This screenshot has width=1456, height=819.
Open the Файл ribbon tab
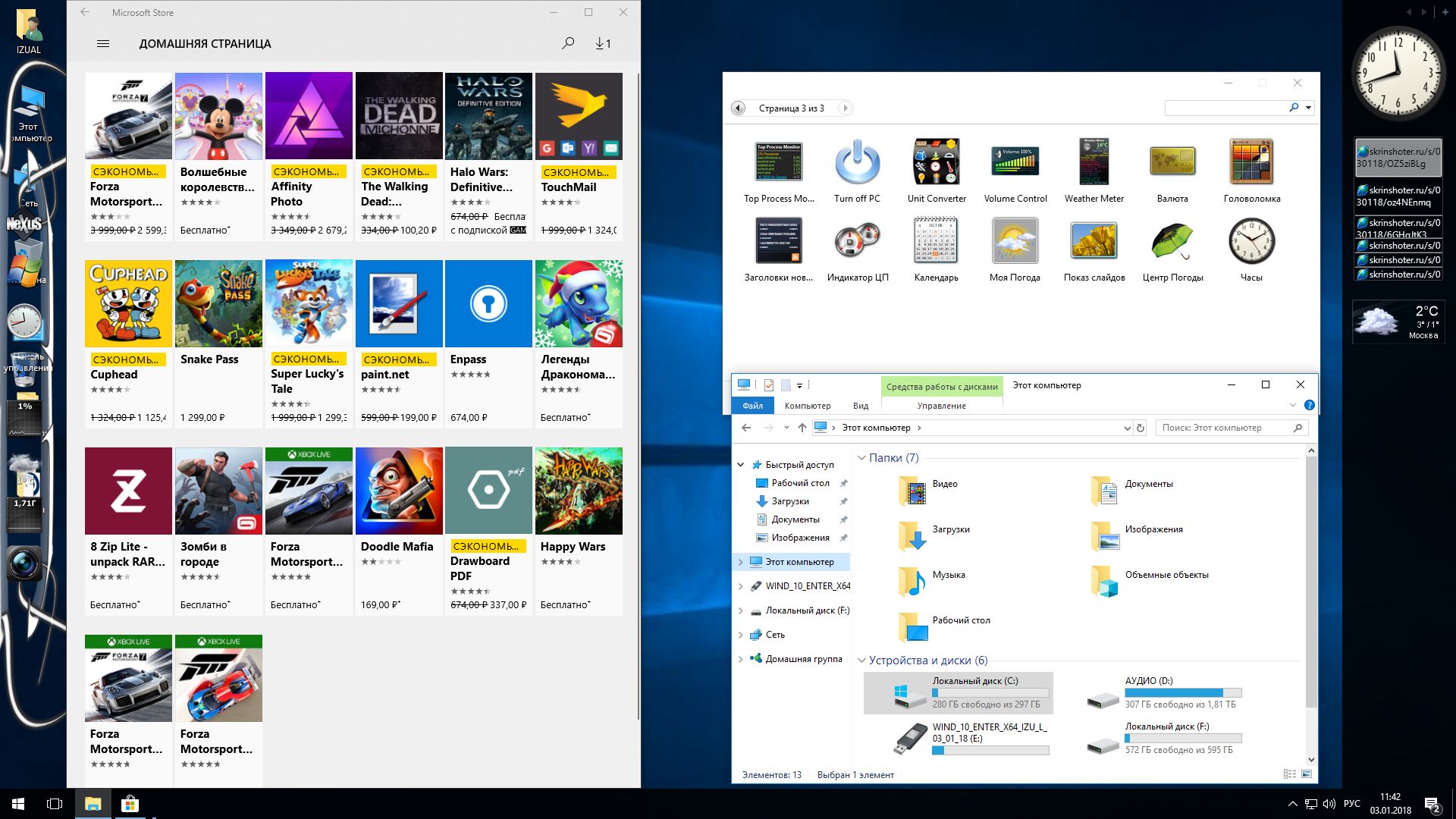click(x=752, y=406)
